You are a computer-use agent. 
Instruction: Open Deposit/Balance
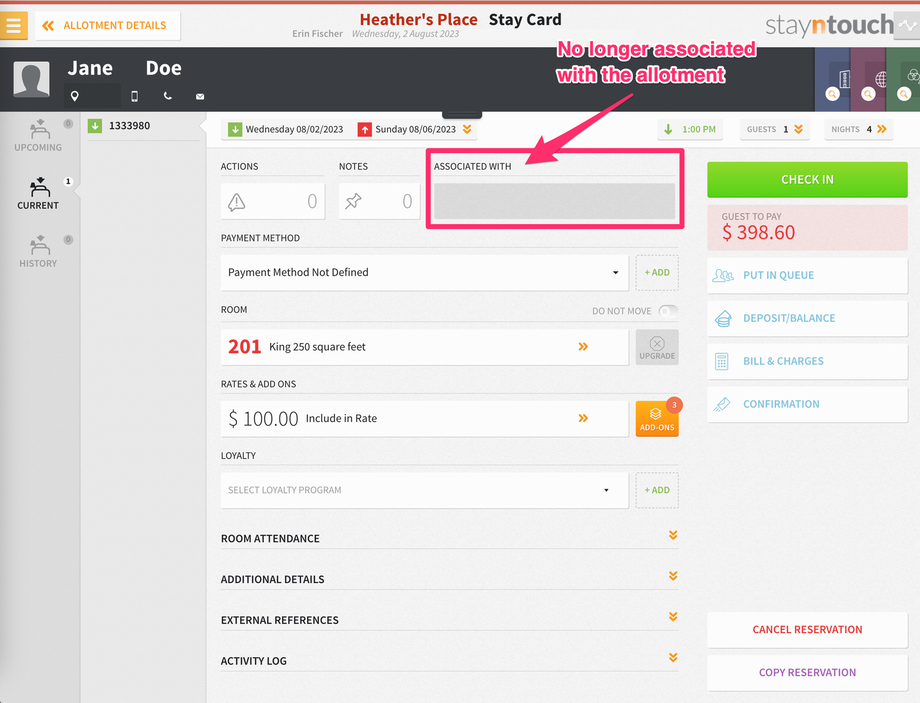tap(807, 318)
